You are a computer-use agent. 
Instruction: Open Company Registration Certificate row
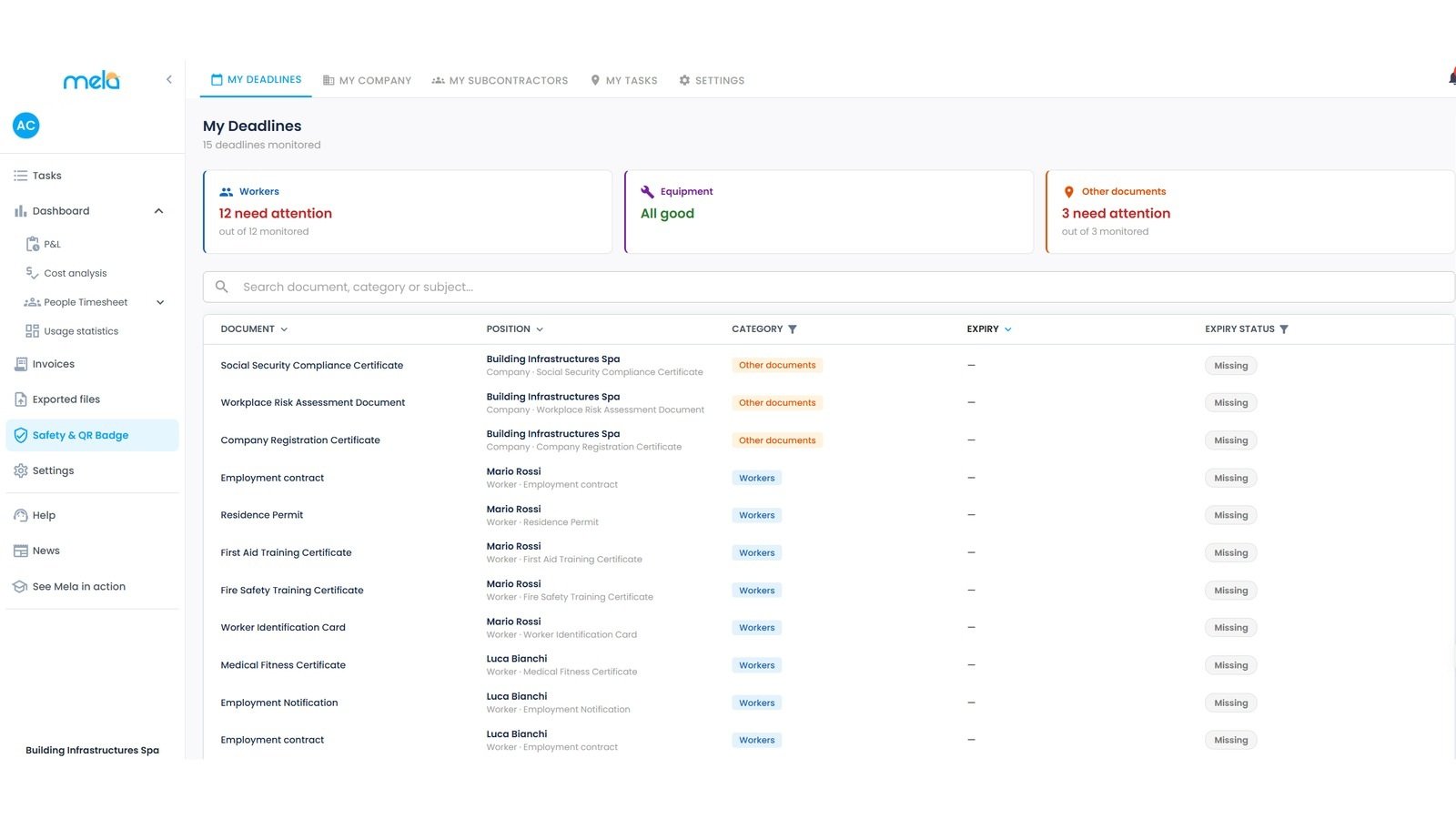[x=829, y=440]
